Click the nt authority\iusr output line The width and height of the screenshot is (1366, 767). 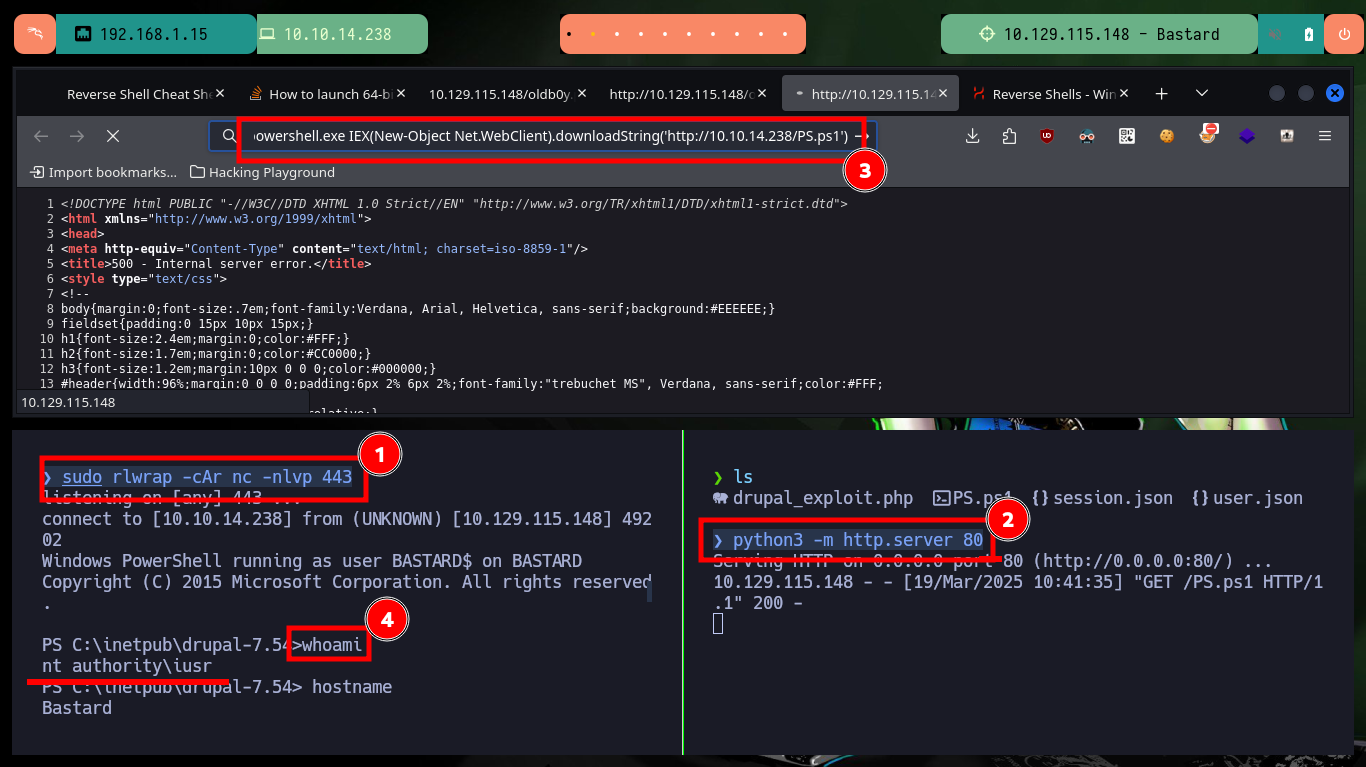point(127,666)
